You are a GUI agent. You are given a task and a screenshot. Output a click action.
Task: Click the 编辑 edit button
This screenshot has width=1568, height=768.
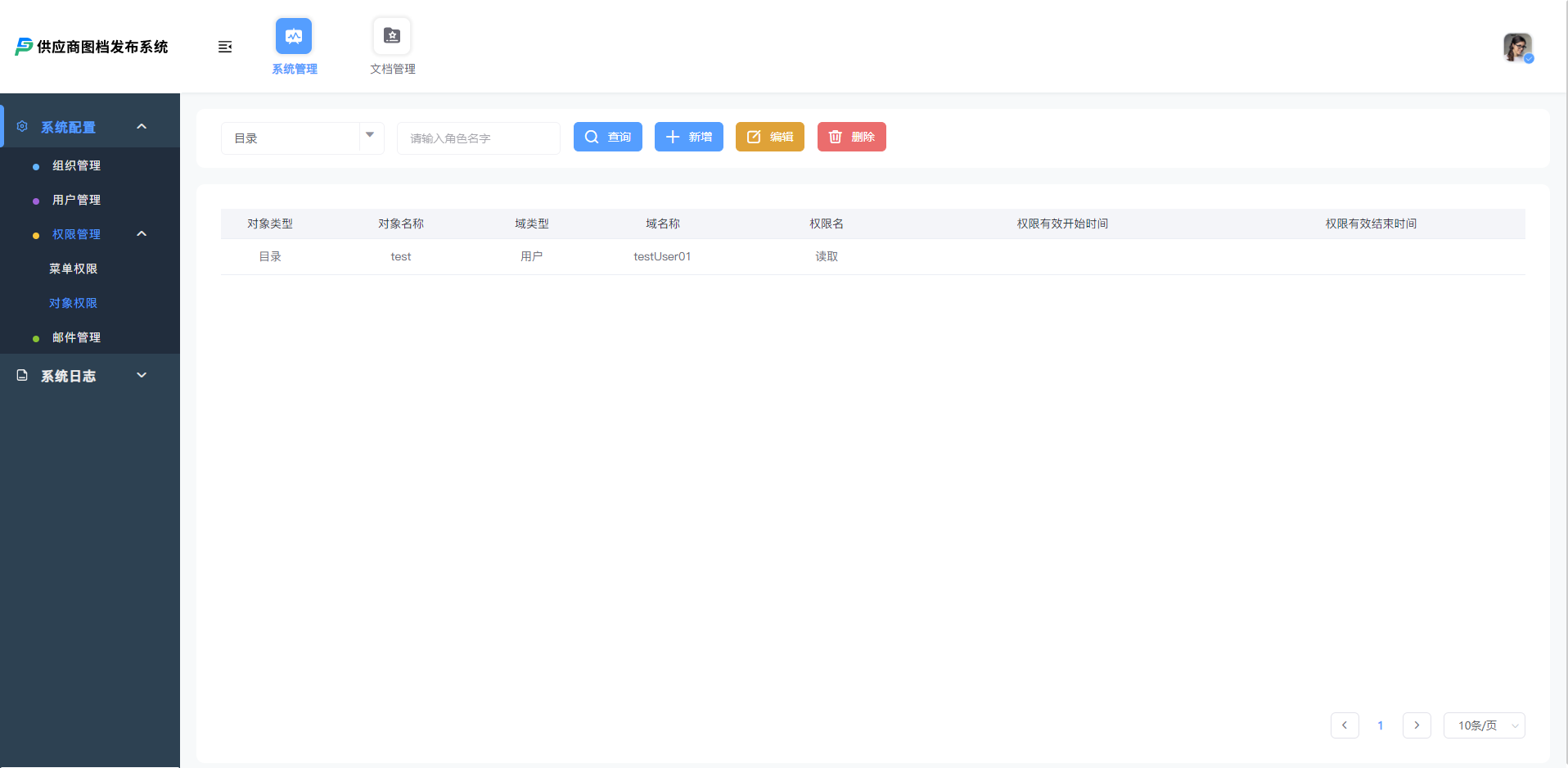point(769,137)
